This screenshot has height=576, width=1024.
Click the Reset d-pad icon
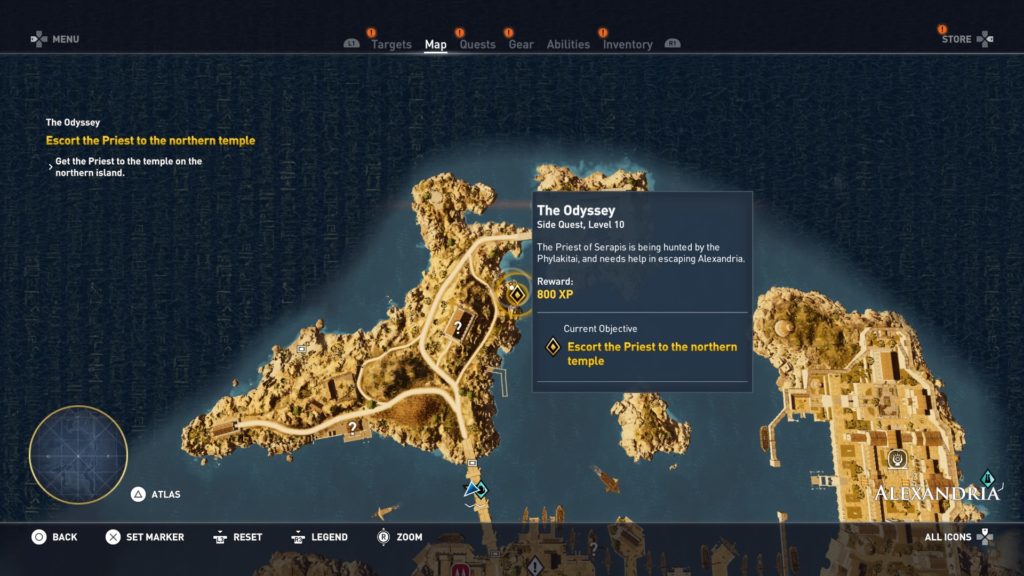click(220, 537)
